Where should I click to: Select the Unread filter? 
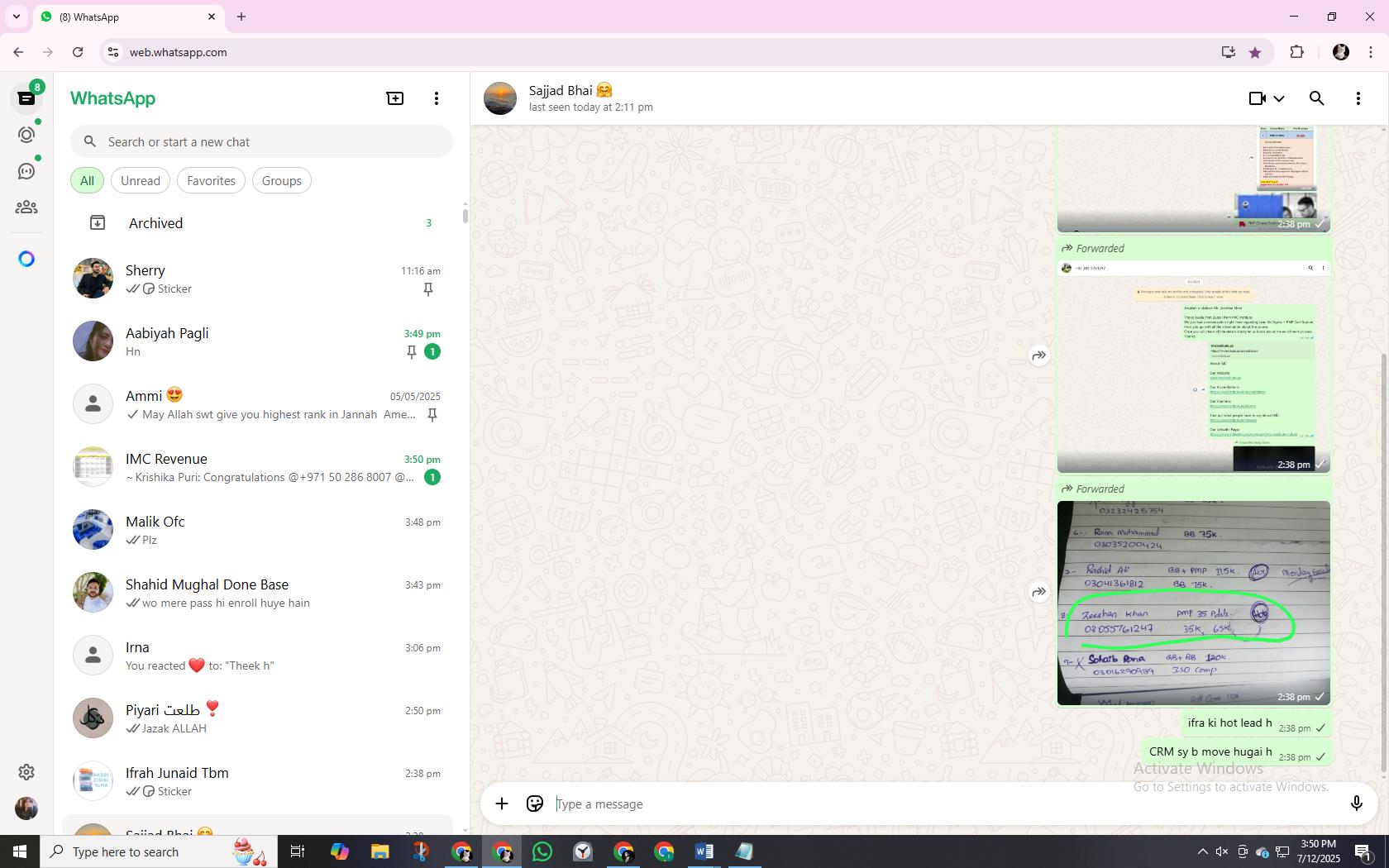141,180
